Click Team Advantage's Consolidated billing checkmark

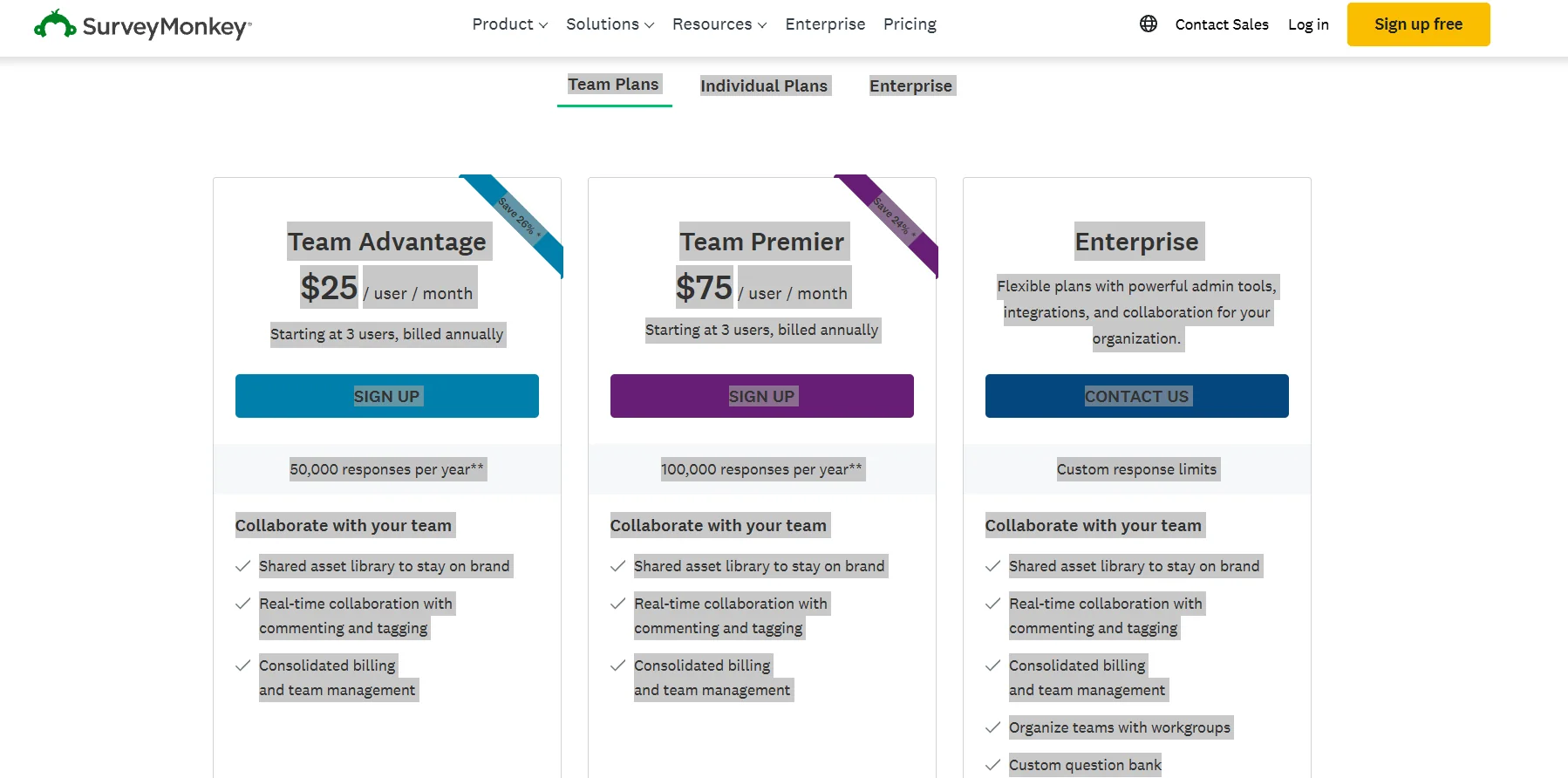242,665
